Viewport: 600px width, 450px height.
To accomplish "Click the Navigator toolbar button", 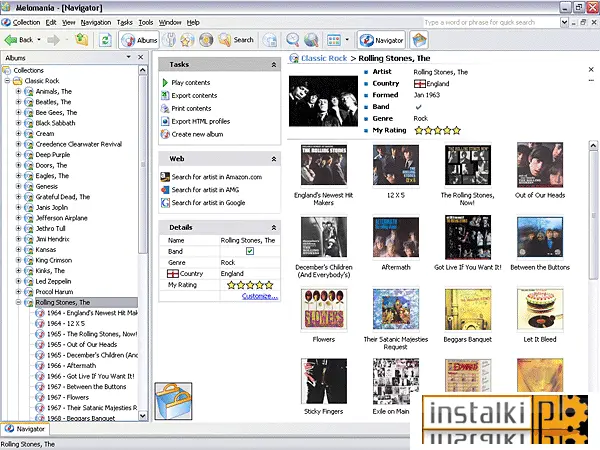I will click(382, 40).
